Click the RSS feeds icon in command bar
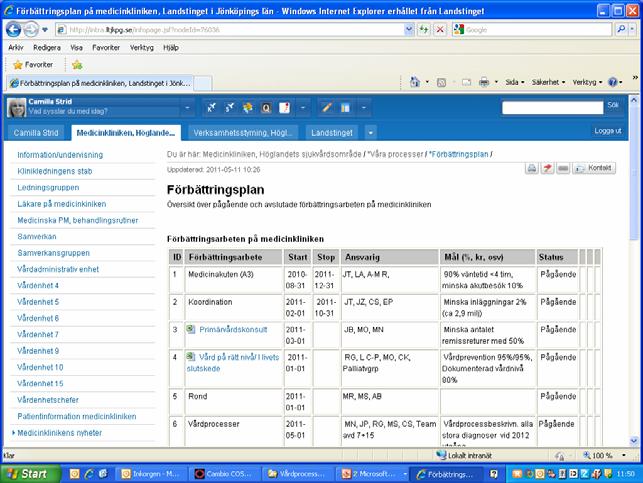This screenshot has height=483, width=643. pyautogui.click(x=441, y=82)
